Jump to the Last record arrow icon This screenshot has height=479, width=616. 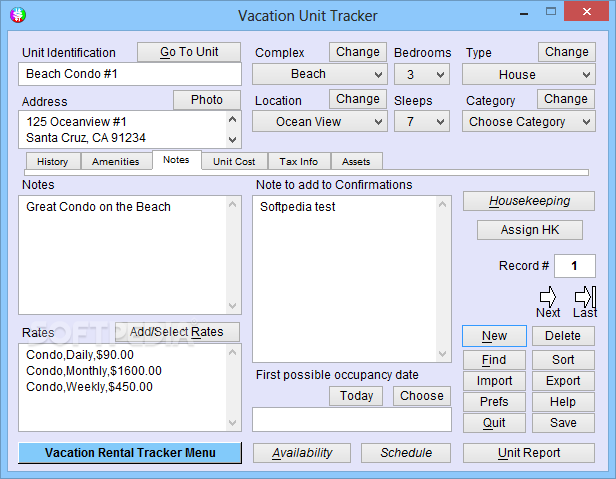click(x=585, y=297)
